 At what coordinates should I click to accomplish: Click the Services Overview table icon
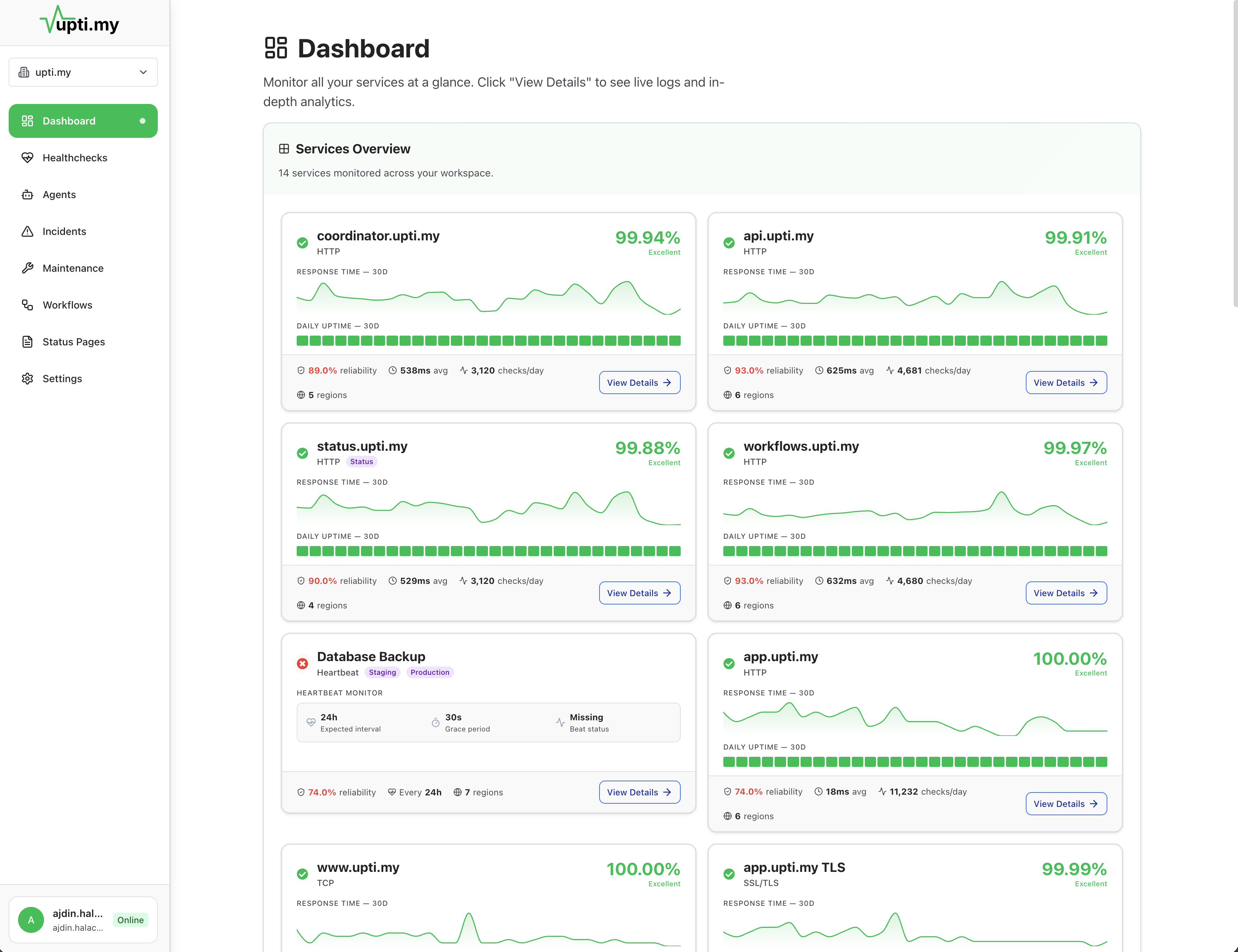tap(284, 149)
